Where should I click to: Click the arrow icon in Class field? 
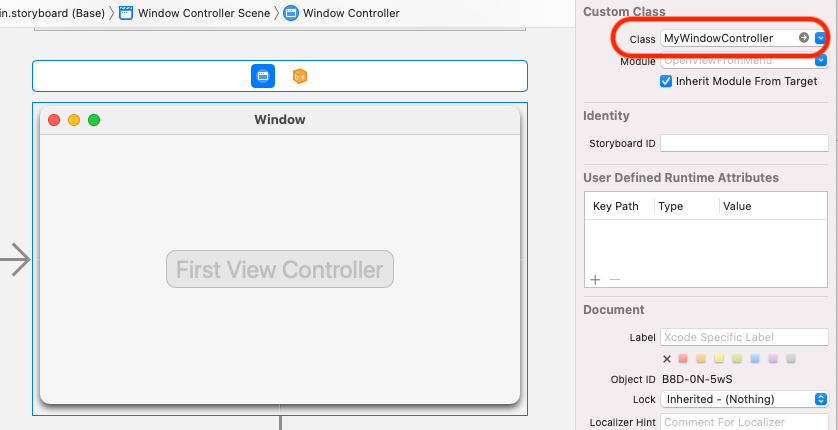pyautogui.click(x=804, y=38)
